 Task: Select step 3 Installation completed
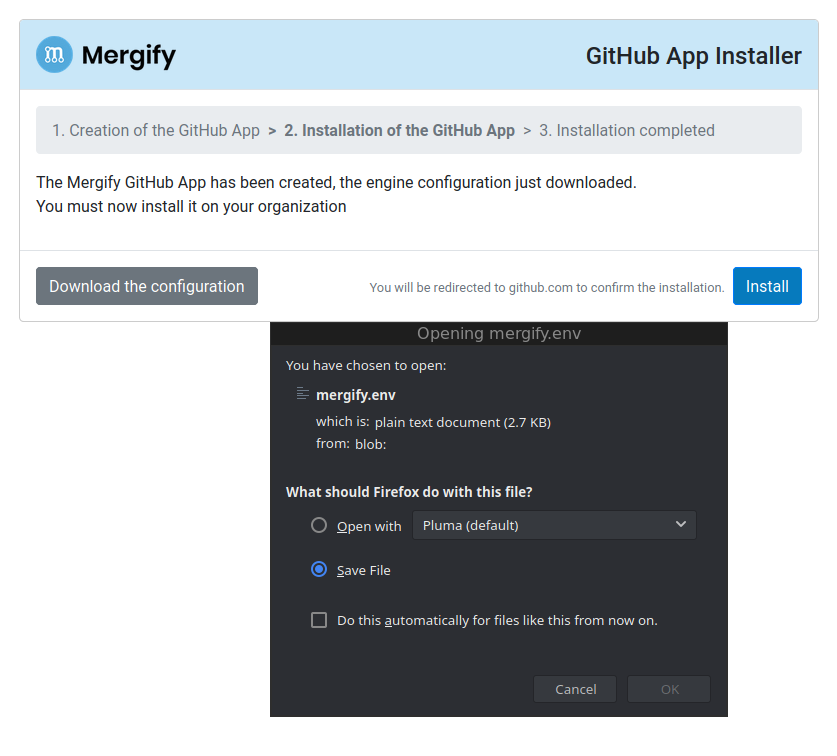coord(627,130)
